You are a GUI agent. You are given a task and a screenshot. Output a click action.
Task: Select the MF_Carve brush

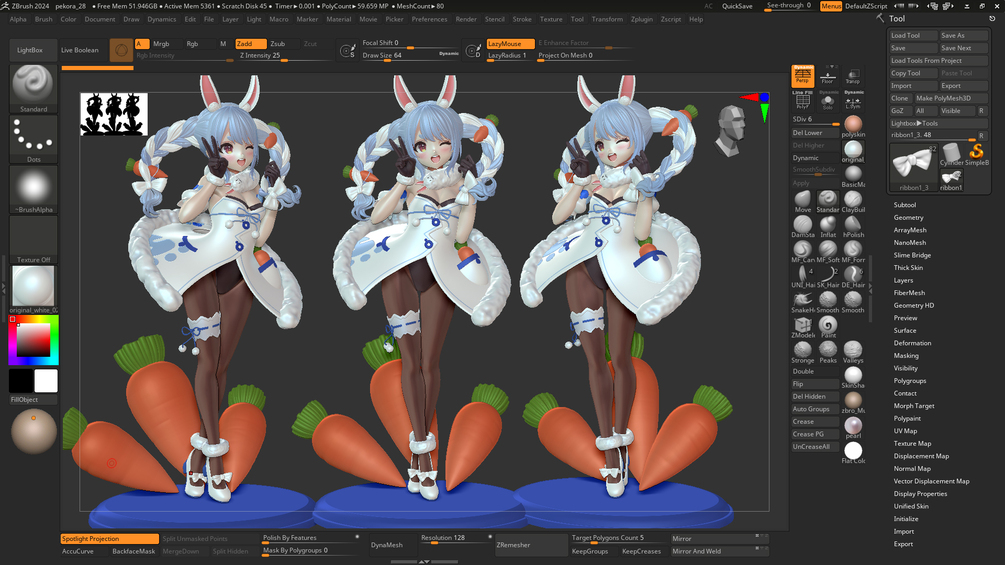(x=802, y=250)
